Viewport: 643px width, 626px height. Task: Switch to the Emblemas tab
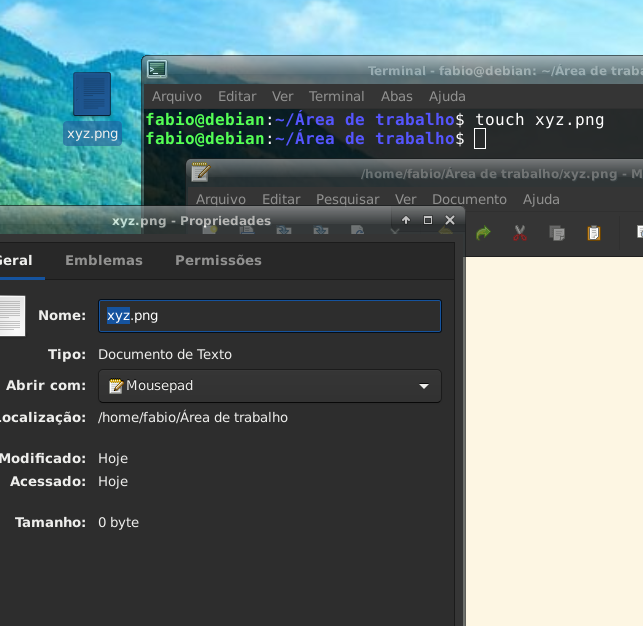click(x=104, y=260)
